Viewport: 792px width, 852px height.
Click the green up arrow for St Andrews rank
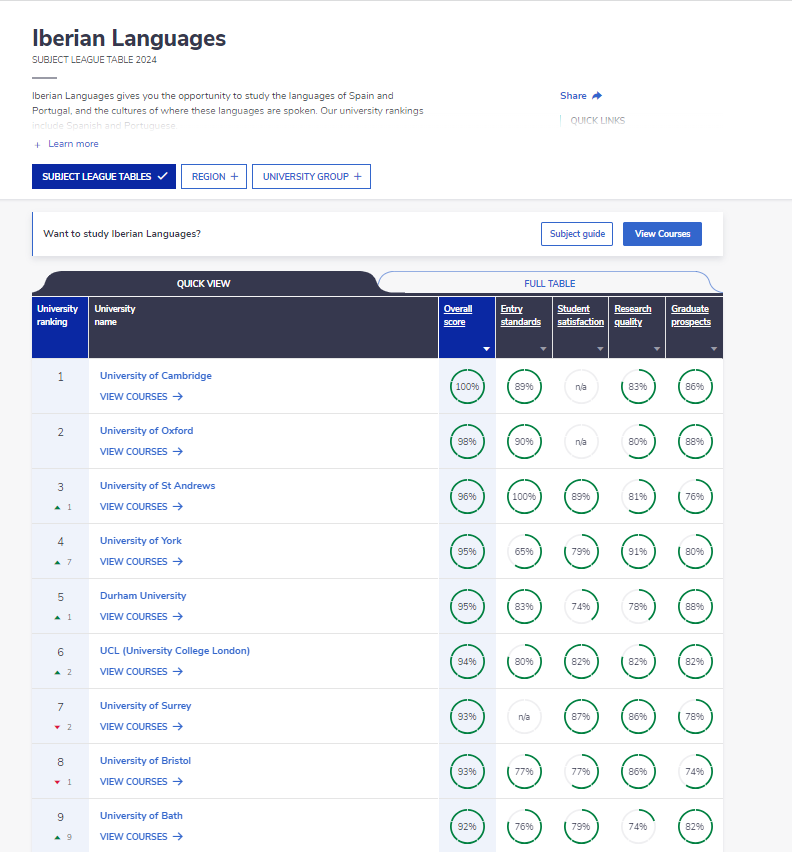pyautogui.click(x=57, y=508)
